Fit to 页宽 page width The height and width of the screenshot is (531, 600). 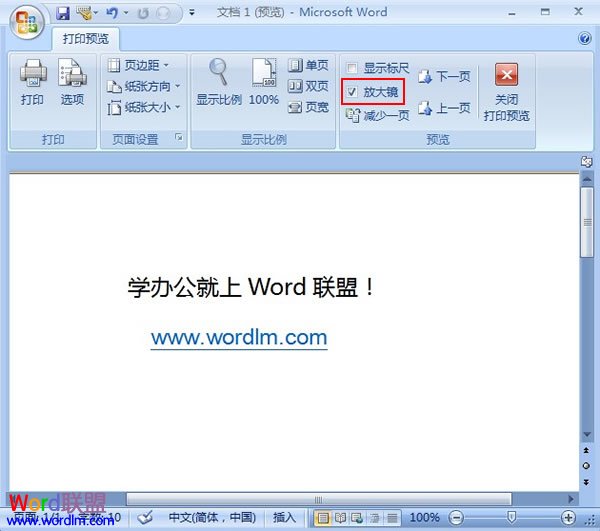308,108
